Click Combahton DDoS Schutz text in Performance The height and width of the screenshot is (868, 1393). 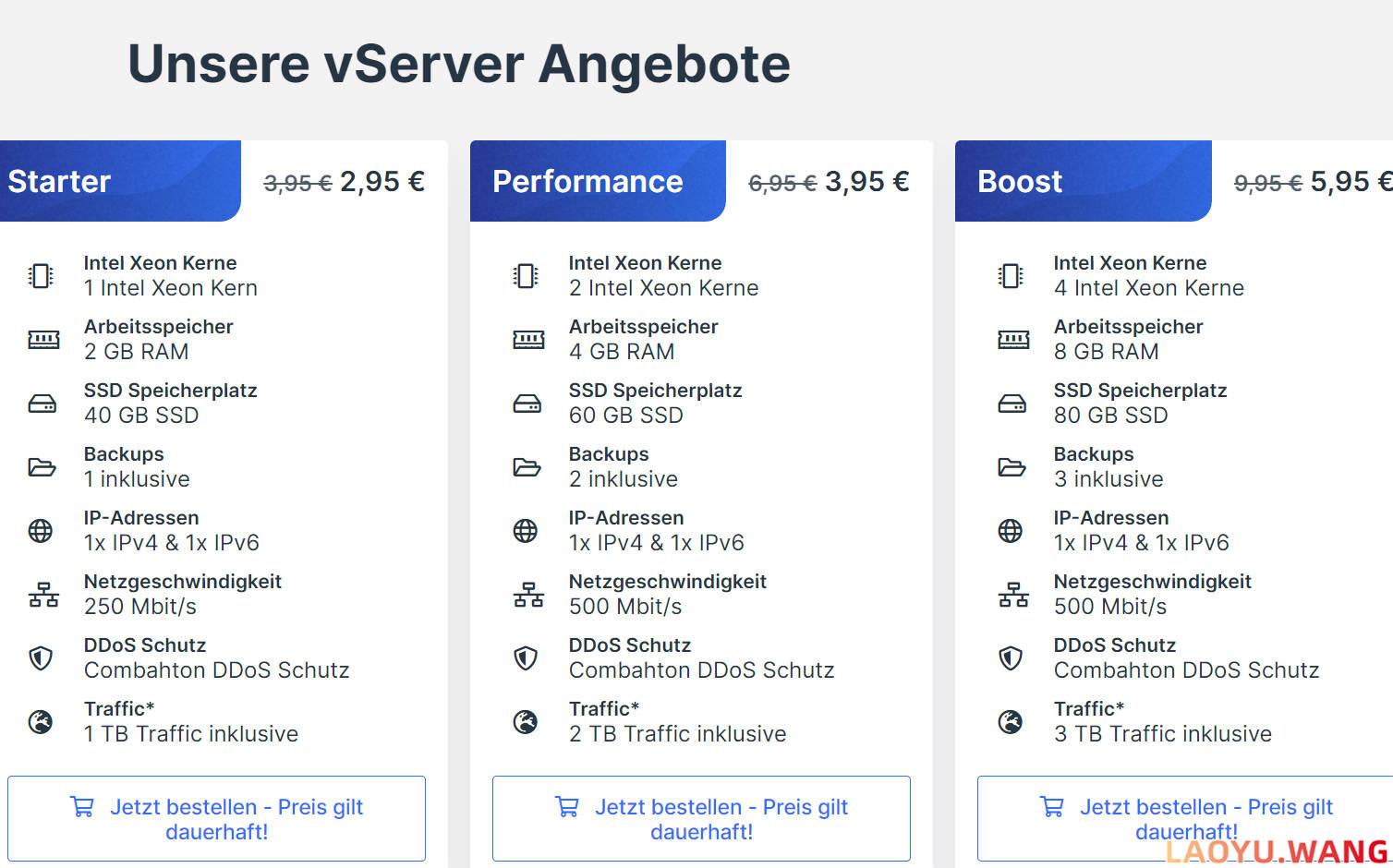pos(701,670)
